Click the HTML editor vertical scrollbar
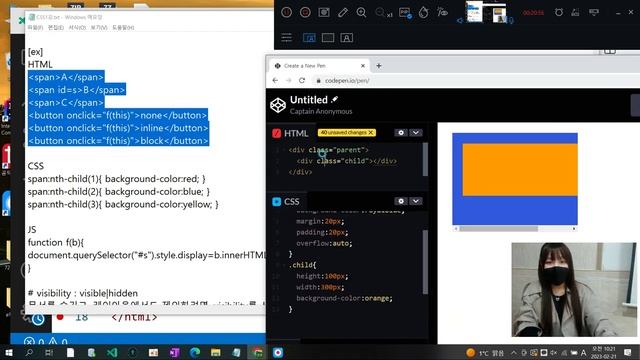 pos(425,160)
